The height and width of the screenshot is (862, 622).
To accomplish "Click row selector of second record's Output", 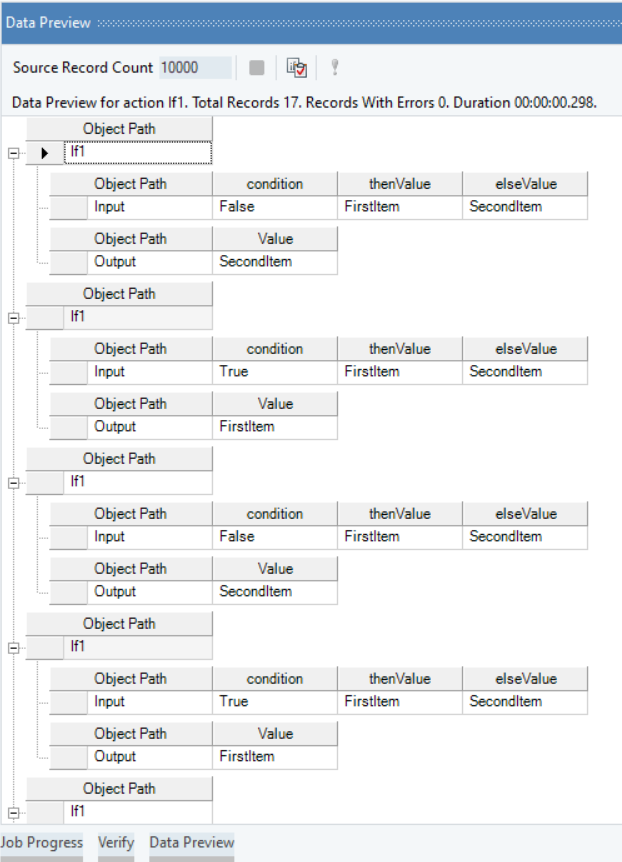I will [x=68, y=427].
